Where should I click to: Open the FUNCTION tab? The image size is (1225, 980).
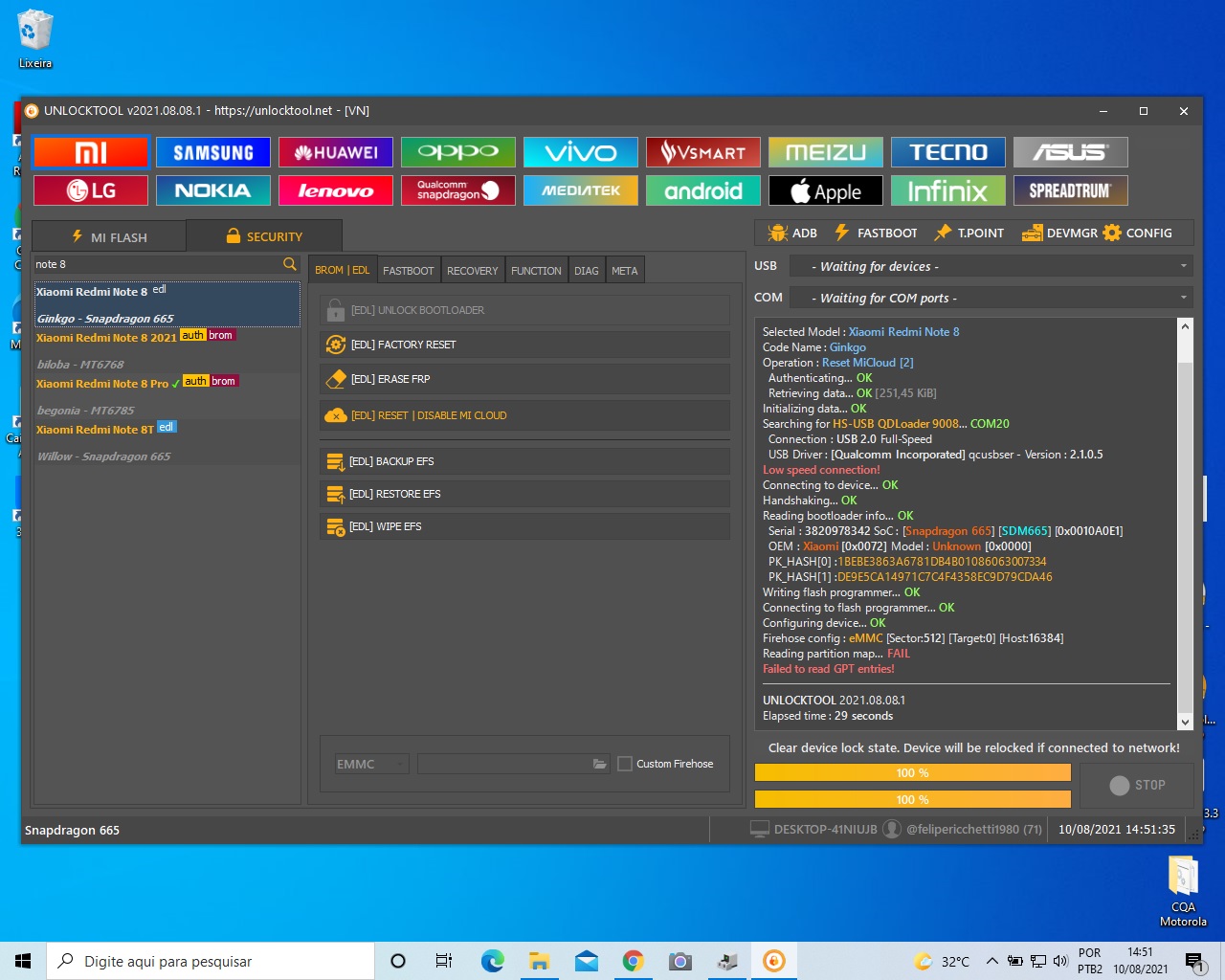(536, 271)
